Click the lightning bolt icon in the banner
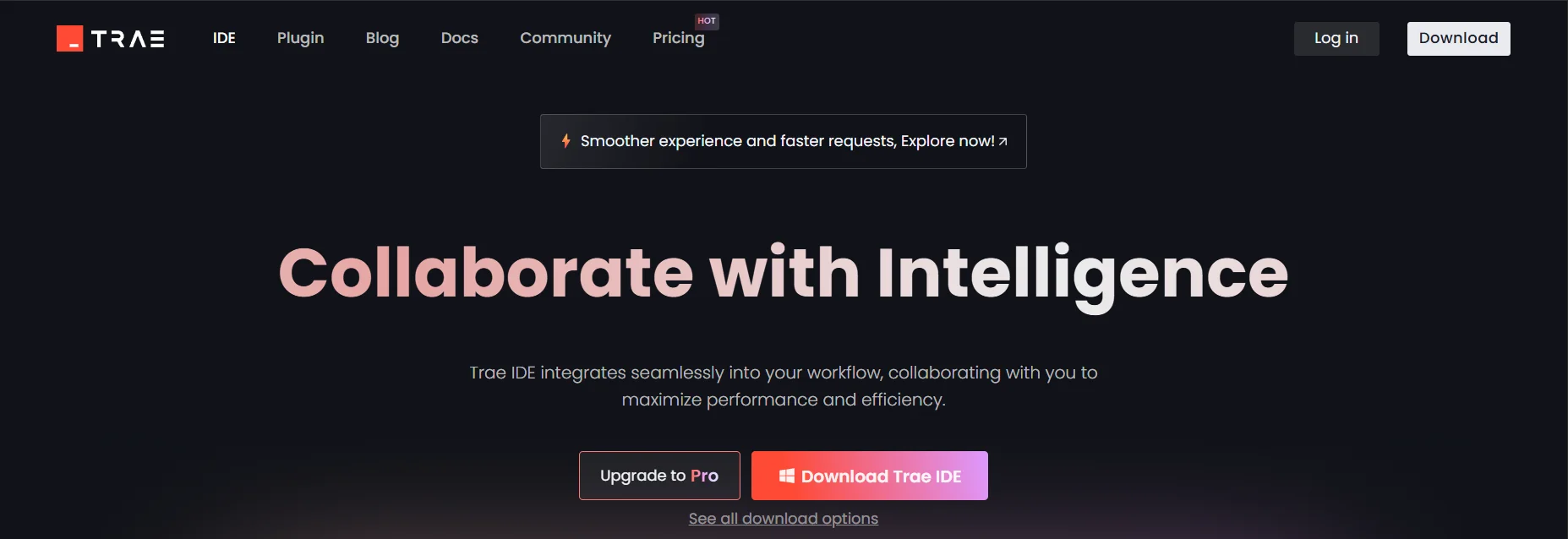This screenshot has height=539, width=1568. pyautogui.click(x=565, y=140)
